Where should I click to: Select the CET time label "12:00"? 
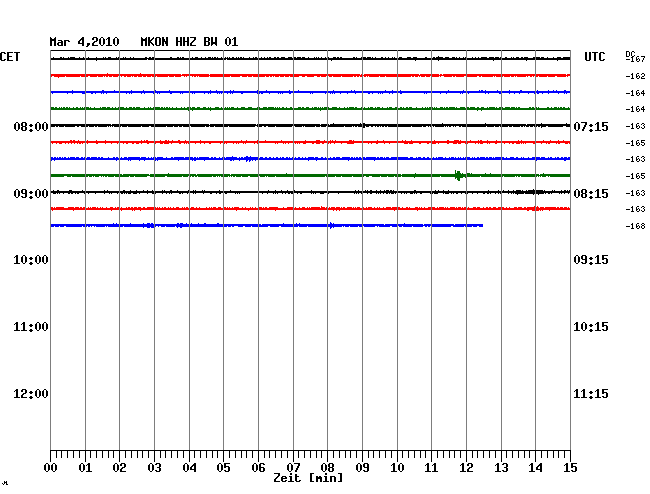click(31, 394)
